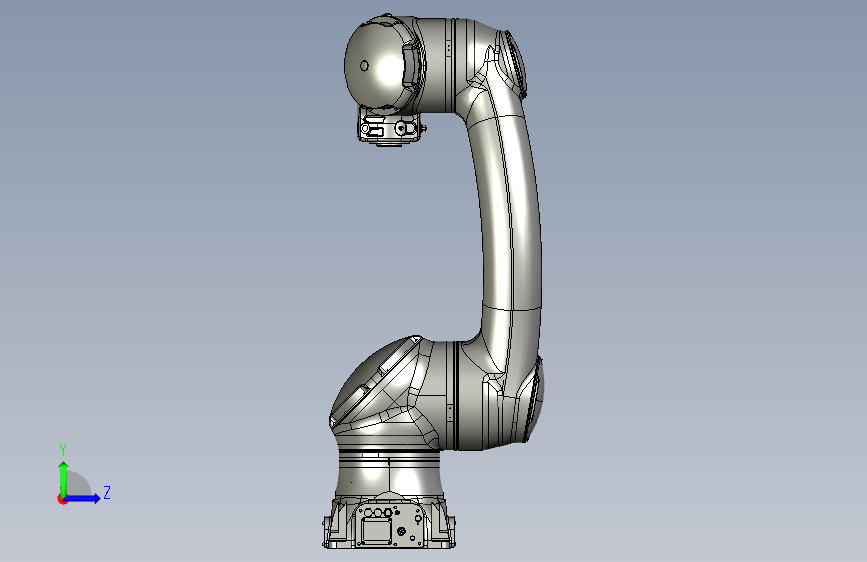This screenshot has width=867, height=562.
Task: Select the tool flange under the wrist
Action: 392,126
